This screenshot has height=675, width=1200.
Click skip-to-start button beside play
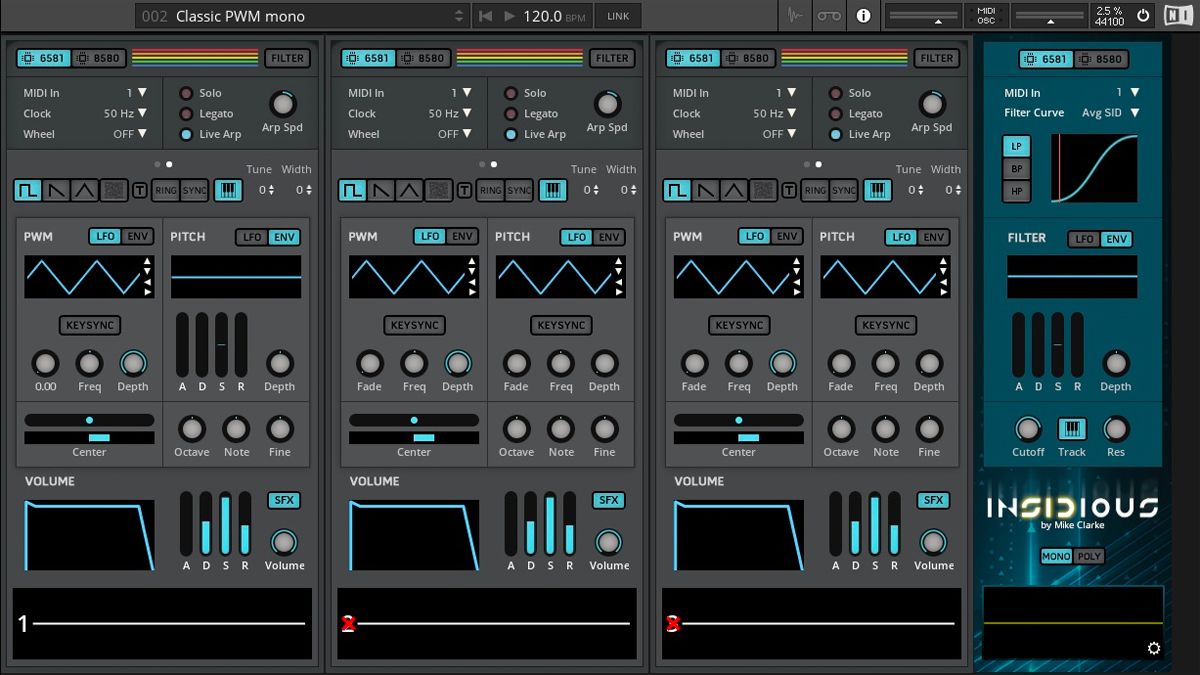(x=486, y=16)
